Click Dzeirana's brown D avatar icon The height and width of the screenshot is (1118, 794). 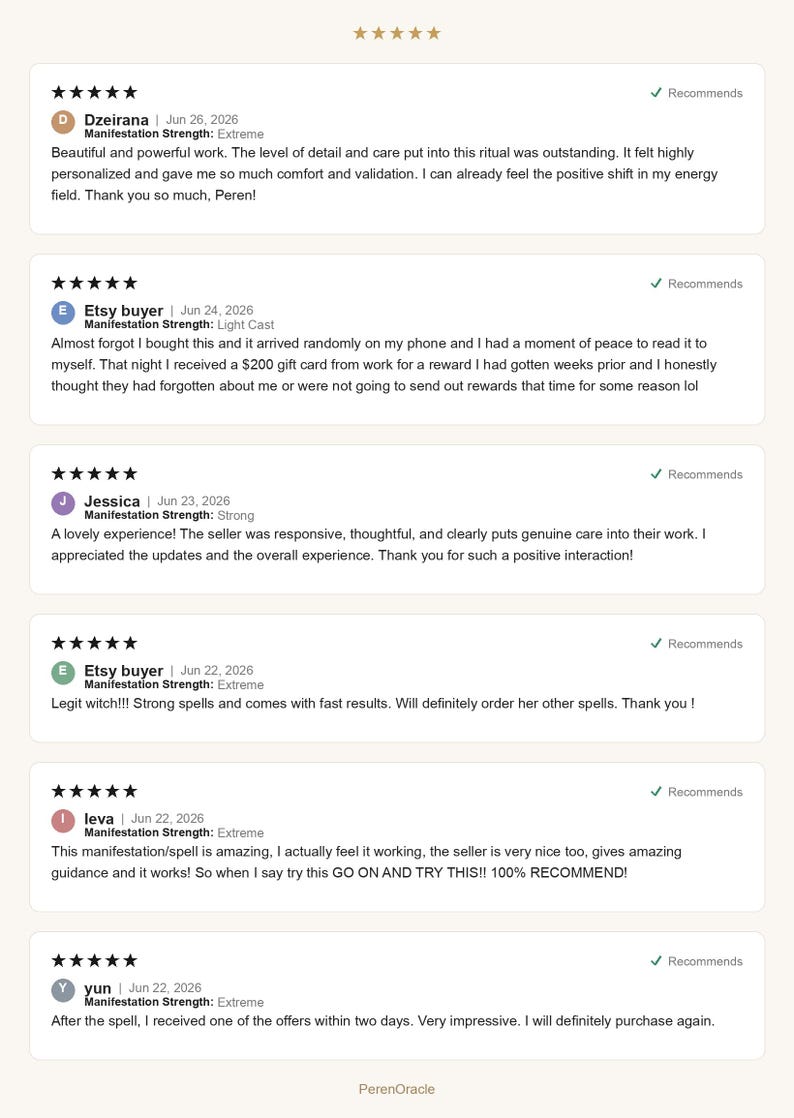pos(63,122)
